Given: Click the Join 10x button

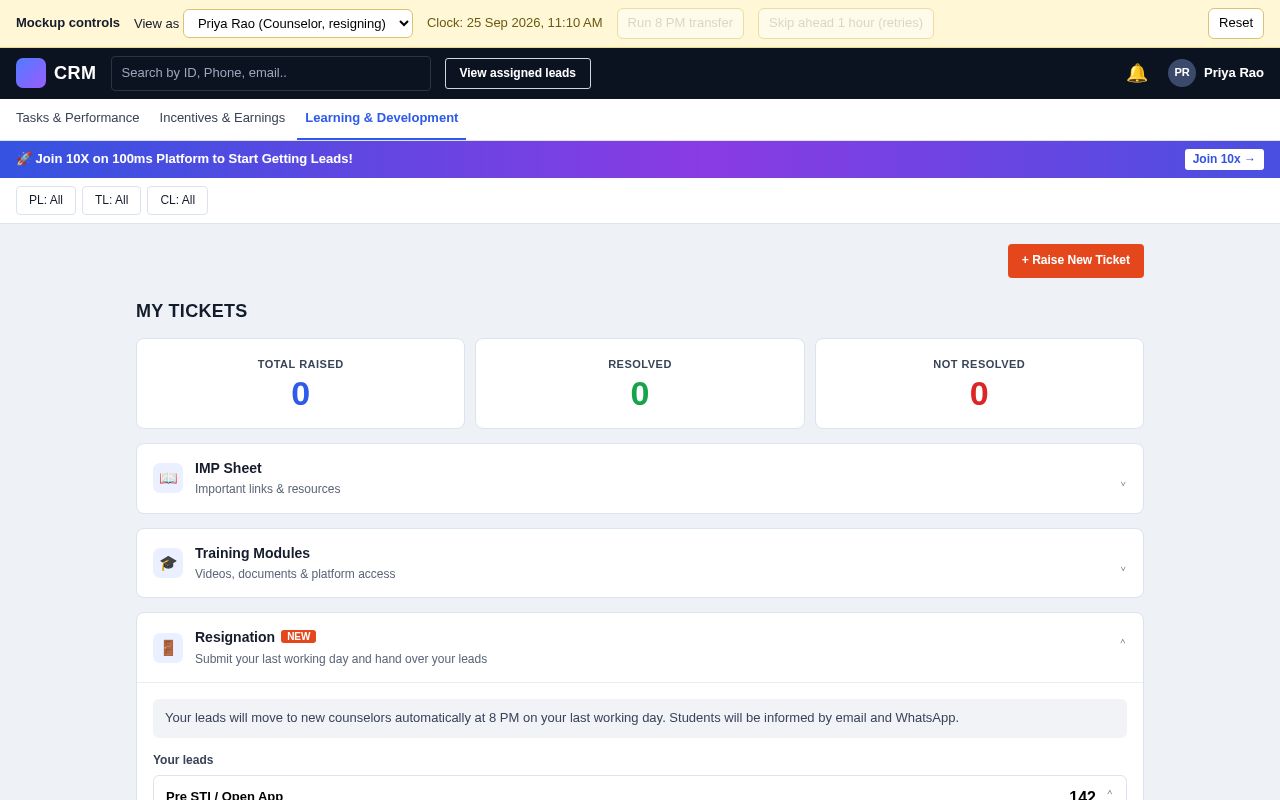Looking at the screenshot, I should (x=1224, y=159).
